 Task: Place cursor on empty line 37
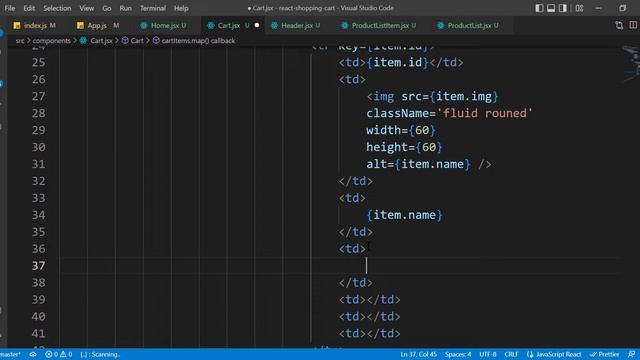(339, 266)
